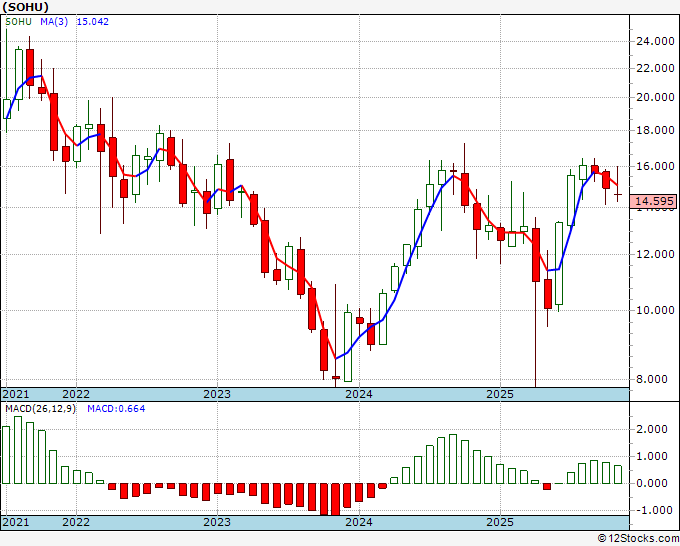This screenshot has height=546, width=680.
Task: Open the 12Stocks.com copyright link
Action: 638,539
